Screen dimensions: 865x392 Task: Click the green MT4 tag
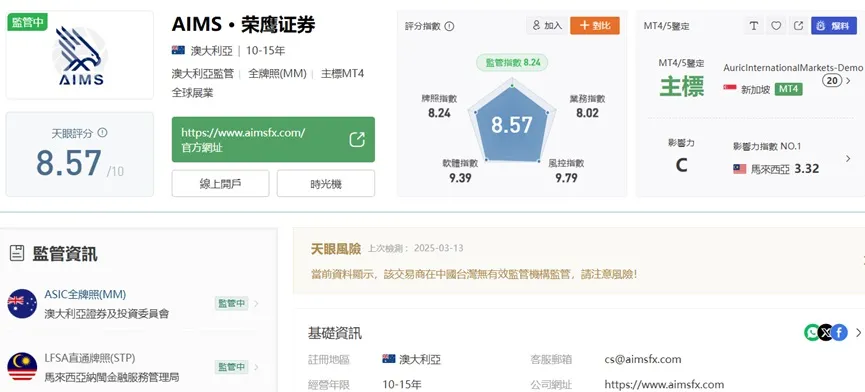tap(788, 89)
